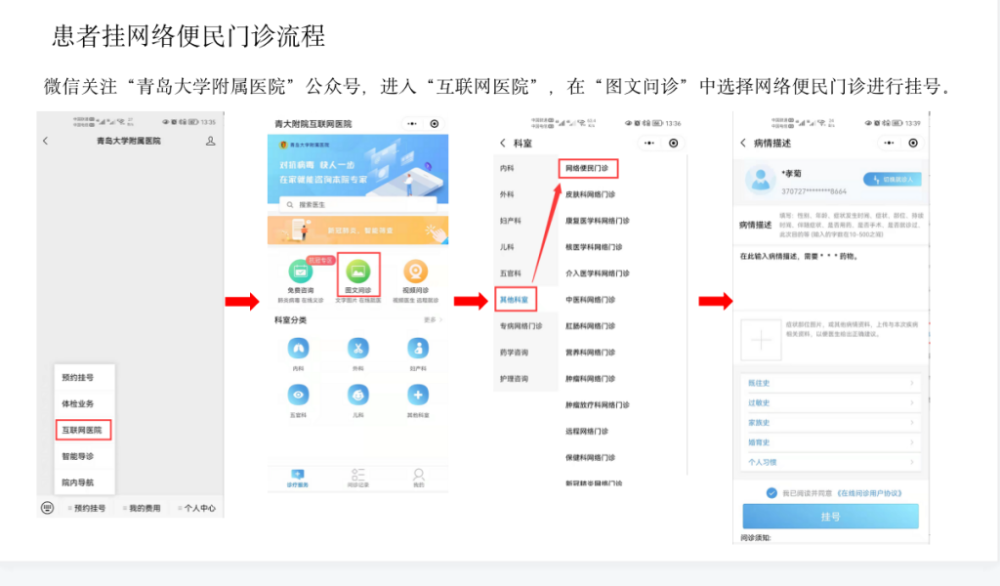Open the profile icon on 青岛大学附属医院 page

(x=210, y=141)
